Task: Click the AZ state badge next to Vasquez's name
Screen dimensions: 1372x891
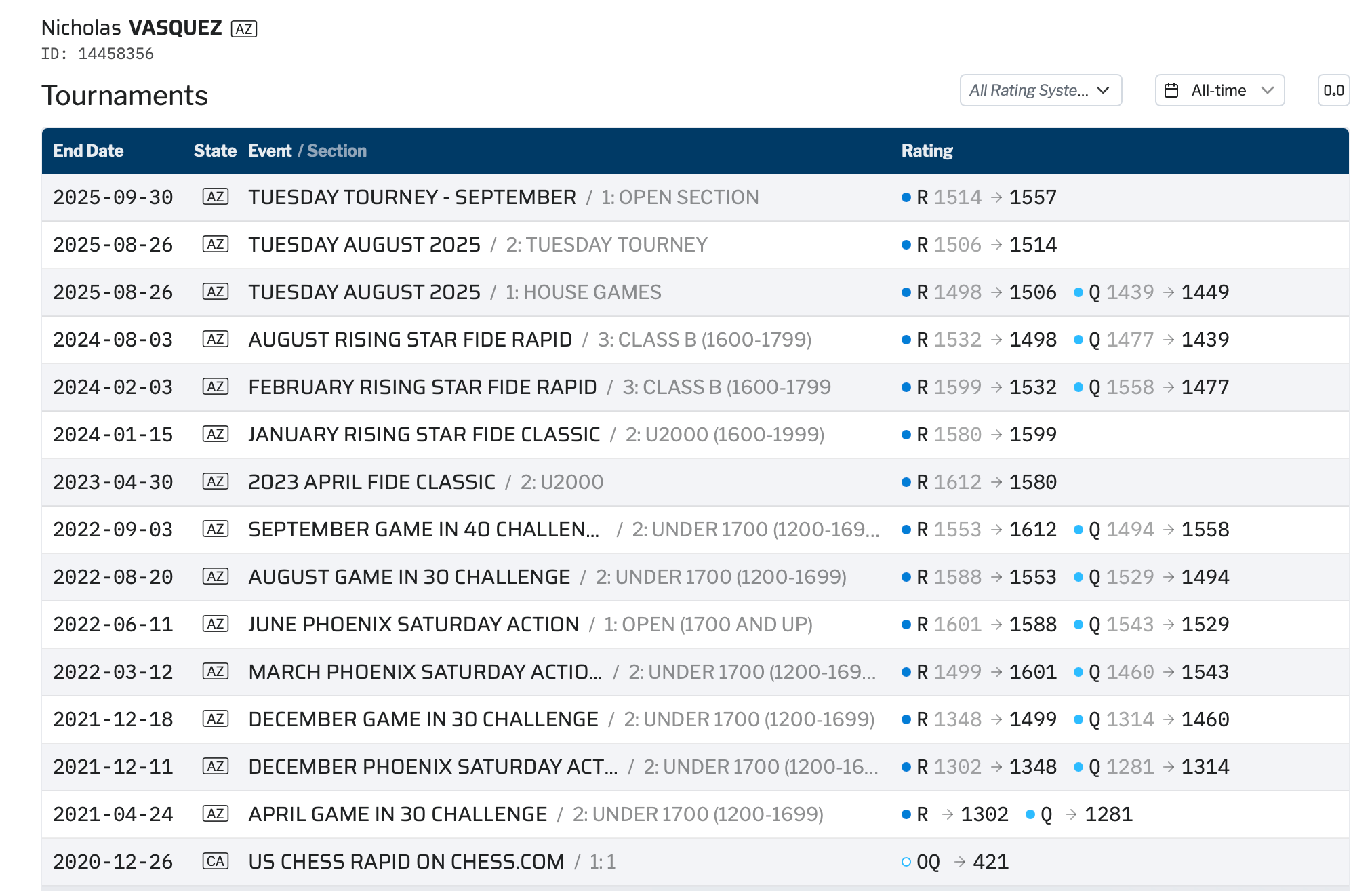Action: point(244,29)
